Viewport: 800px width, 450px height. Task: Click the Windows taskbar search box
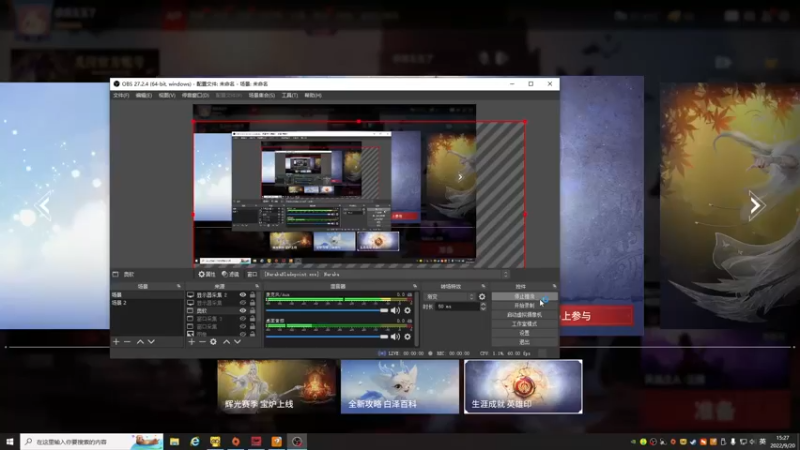point(92,441)
